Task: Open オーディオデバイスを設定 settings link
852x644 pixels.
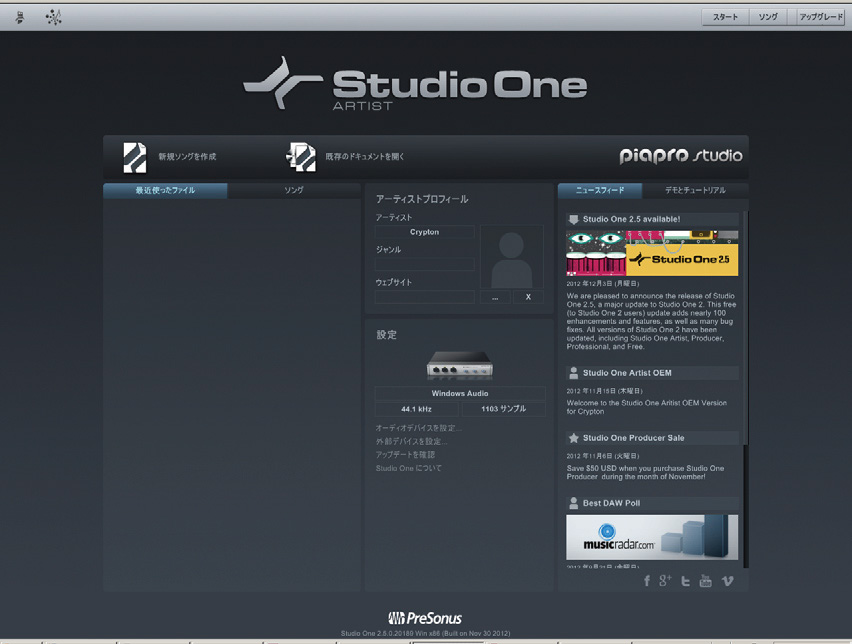Action: (420, 426)
